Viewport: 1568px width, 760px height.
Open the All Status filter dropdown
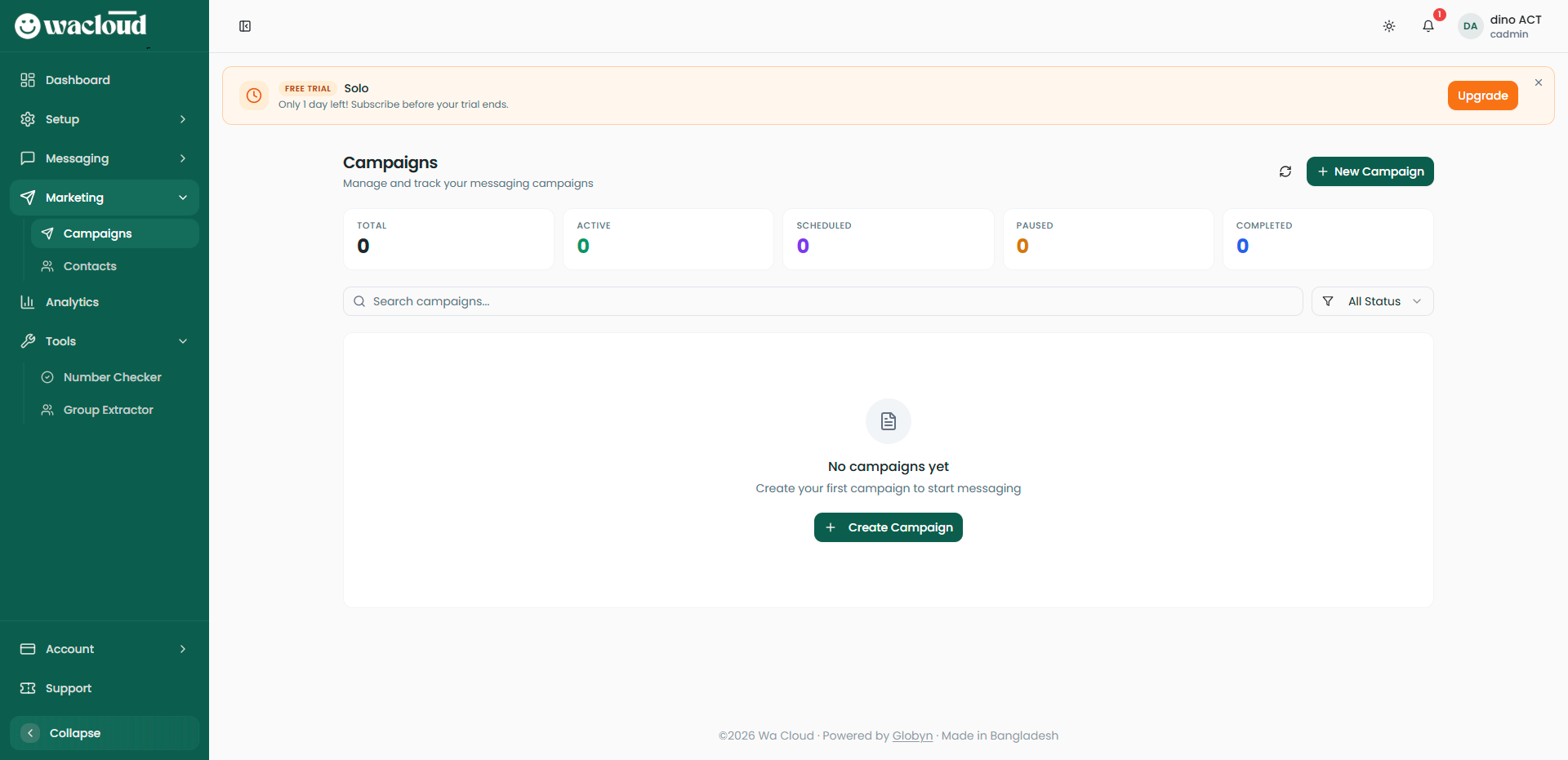(x=1372, y=301)
